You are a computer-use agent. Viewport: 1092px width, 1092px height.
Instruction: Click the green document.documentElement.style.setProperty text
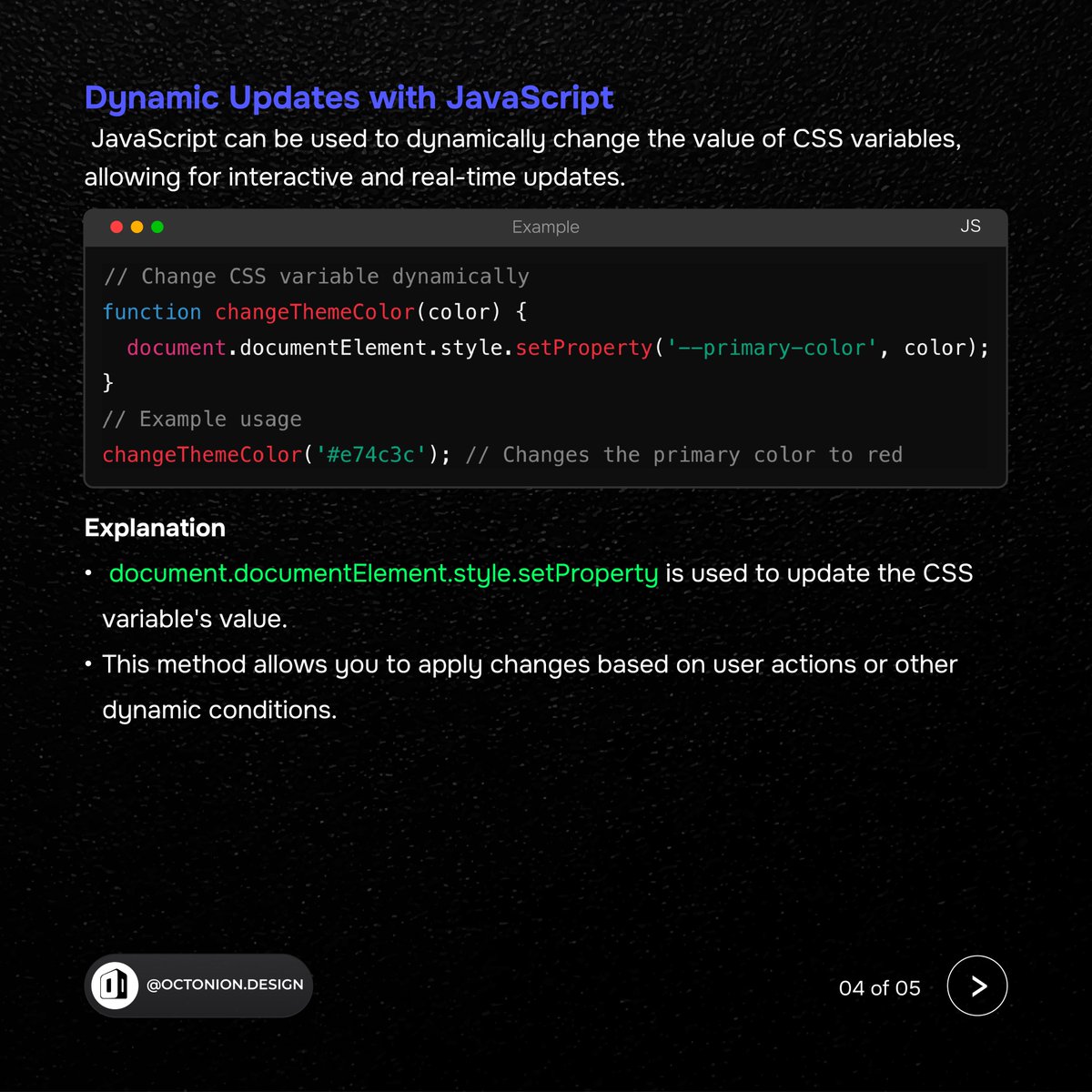pos(383,573)
